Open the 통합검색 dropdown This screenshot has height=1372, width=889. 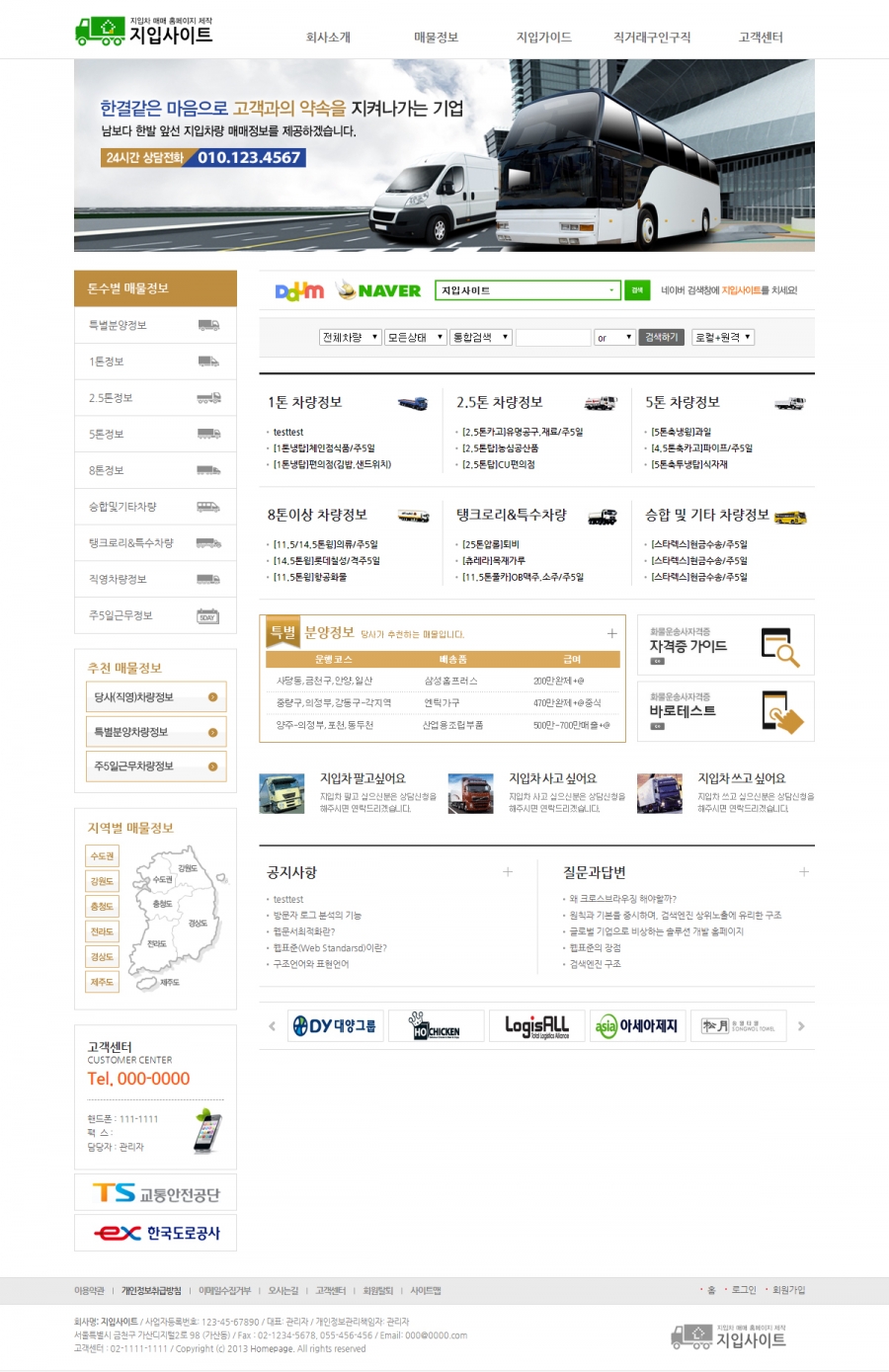point(480,338)
